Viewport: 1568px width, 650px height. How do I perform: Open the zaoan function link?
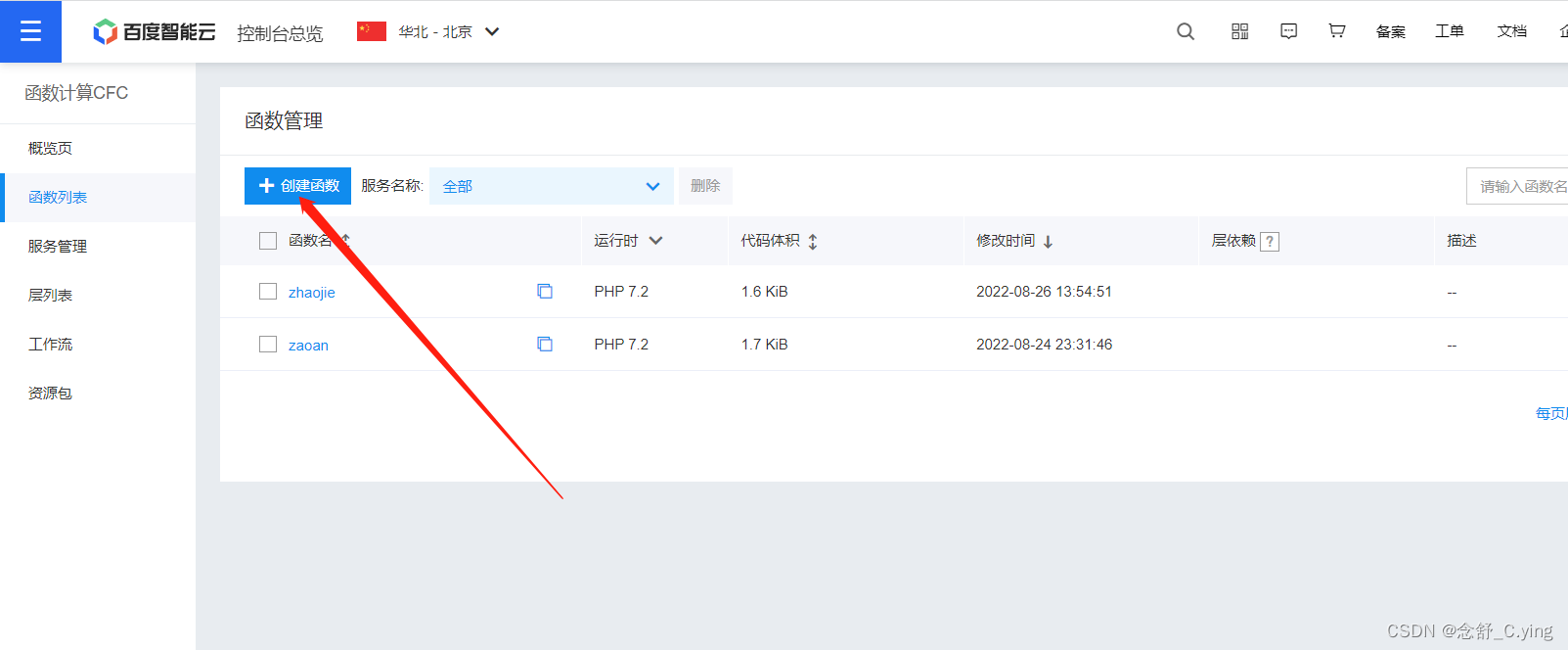308,345
